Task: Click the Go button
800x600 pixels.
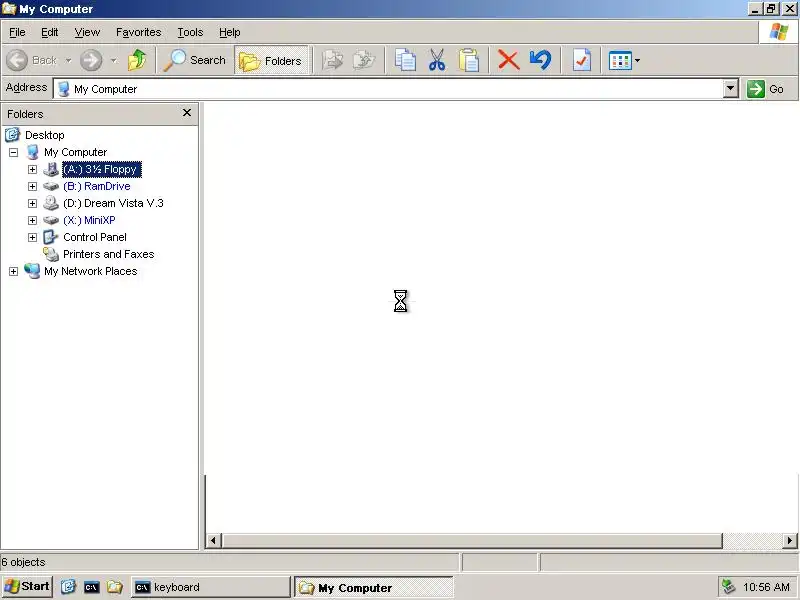Action: [x=766, y=89]
